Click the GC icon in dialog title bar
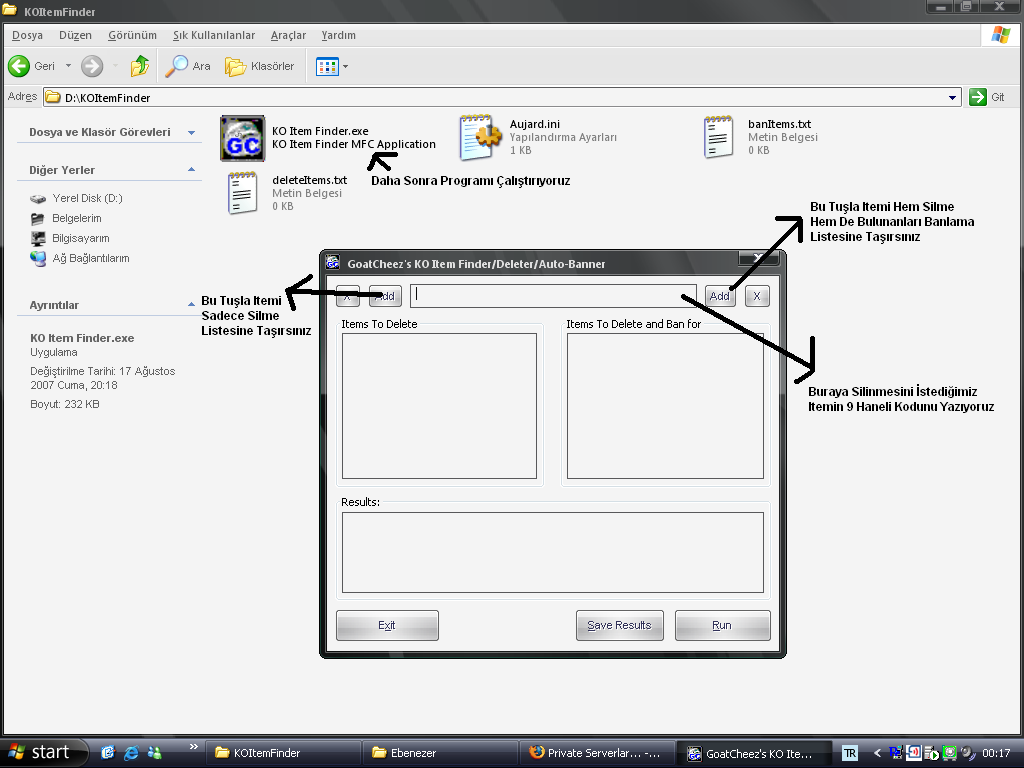 tap(333, 263)
